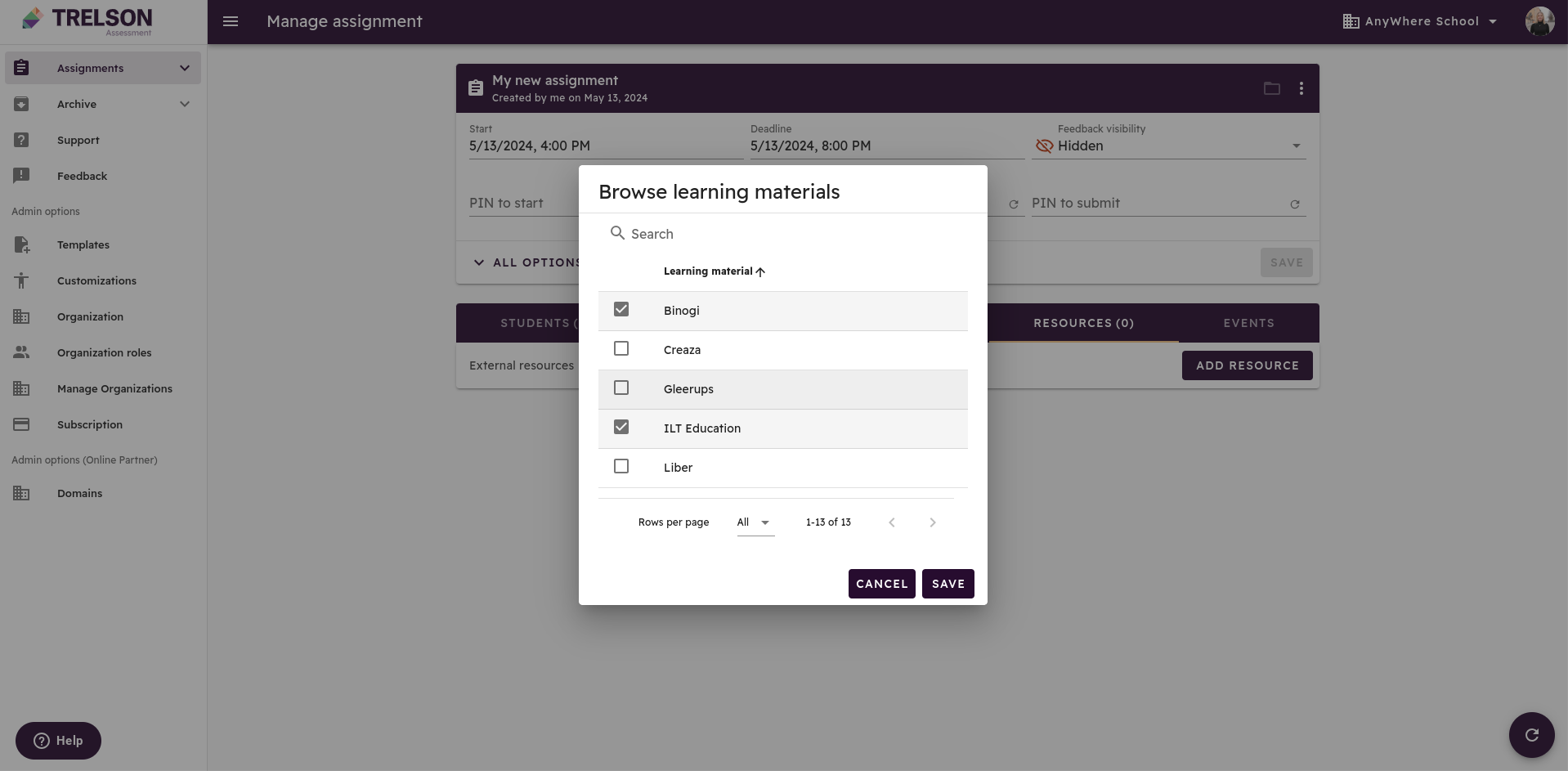Click the Organization roles people icon
1568x771 pixels.
(x=22, y=352)
